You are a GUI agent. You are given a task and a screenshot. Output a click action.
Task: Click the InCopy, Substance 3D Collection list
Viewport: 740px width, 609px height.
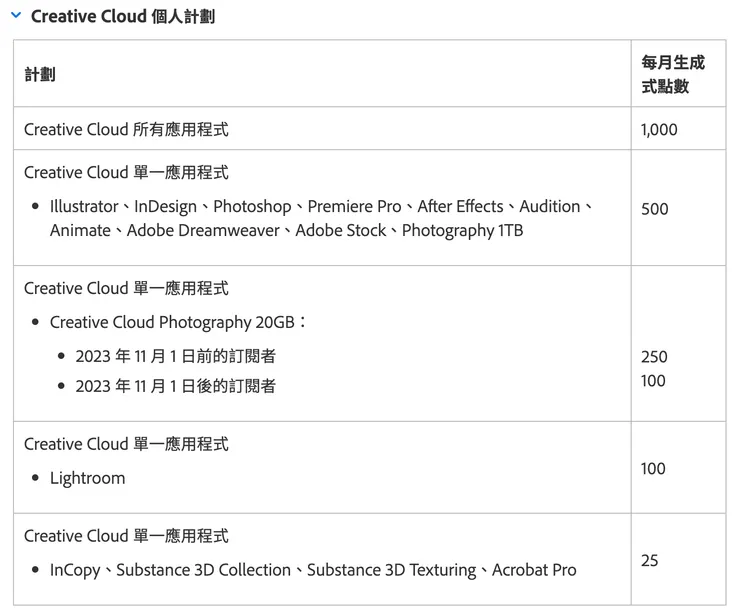(313, 570)
